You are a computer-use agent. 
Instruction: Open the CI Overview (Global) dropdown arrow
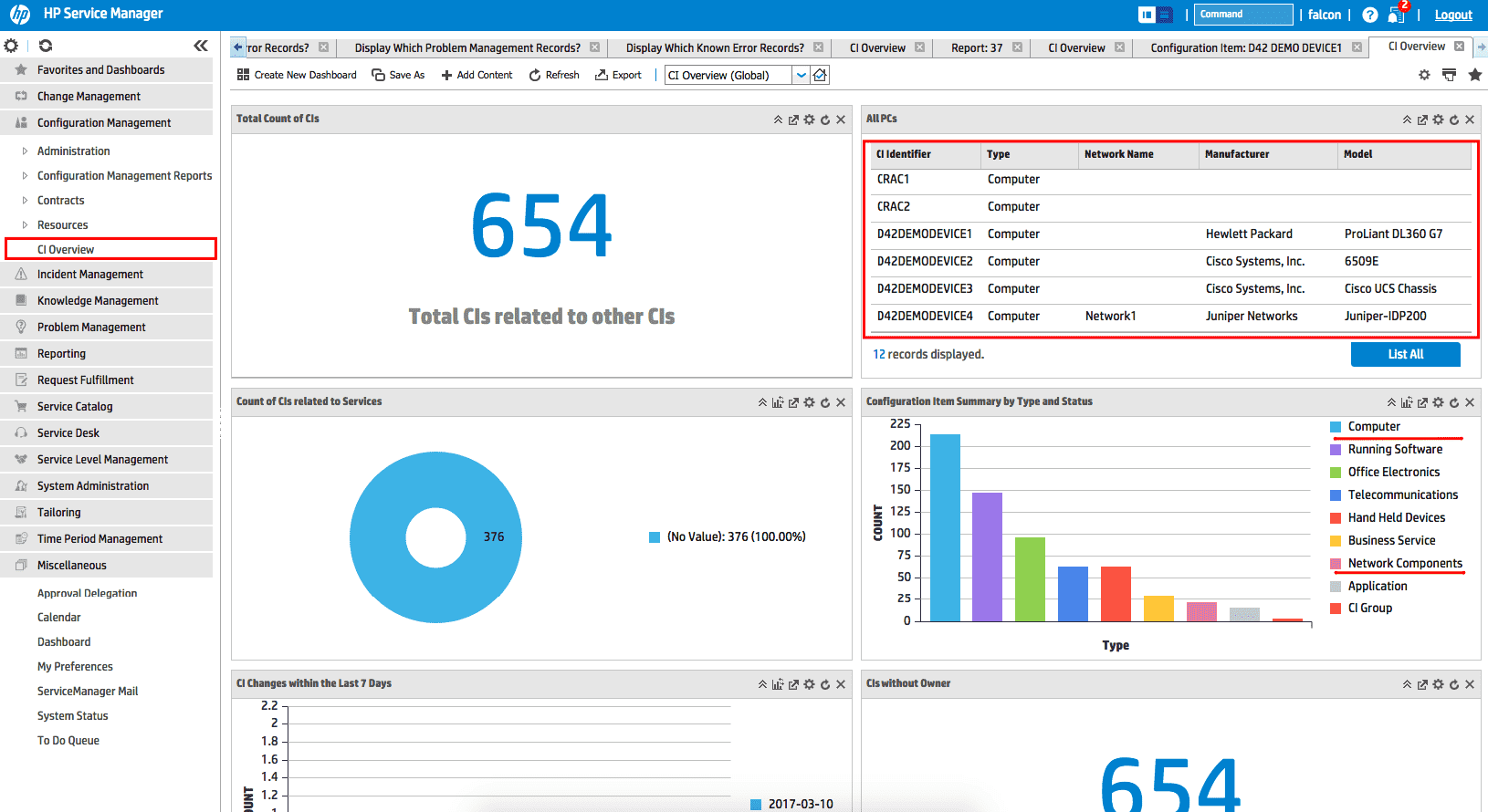point(801,75)
